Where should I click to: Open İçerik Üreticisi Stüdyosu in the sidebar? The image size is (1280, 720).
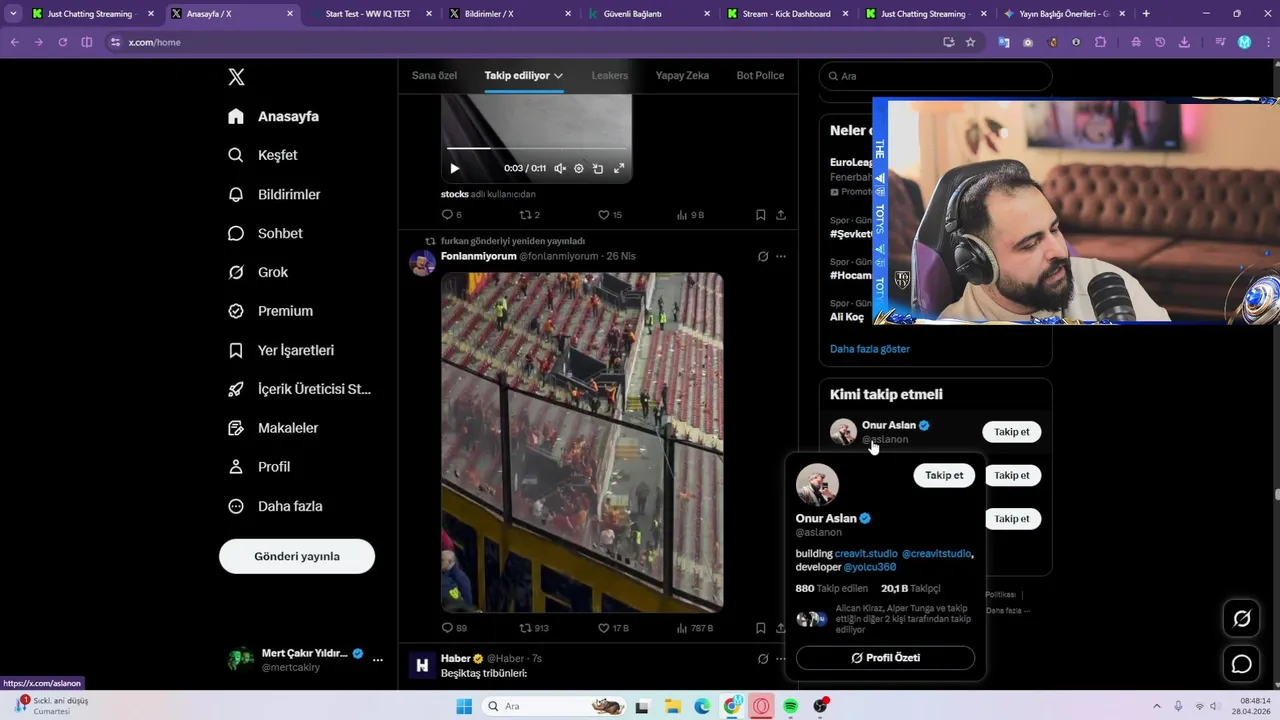coord(299,389)
